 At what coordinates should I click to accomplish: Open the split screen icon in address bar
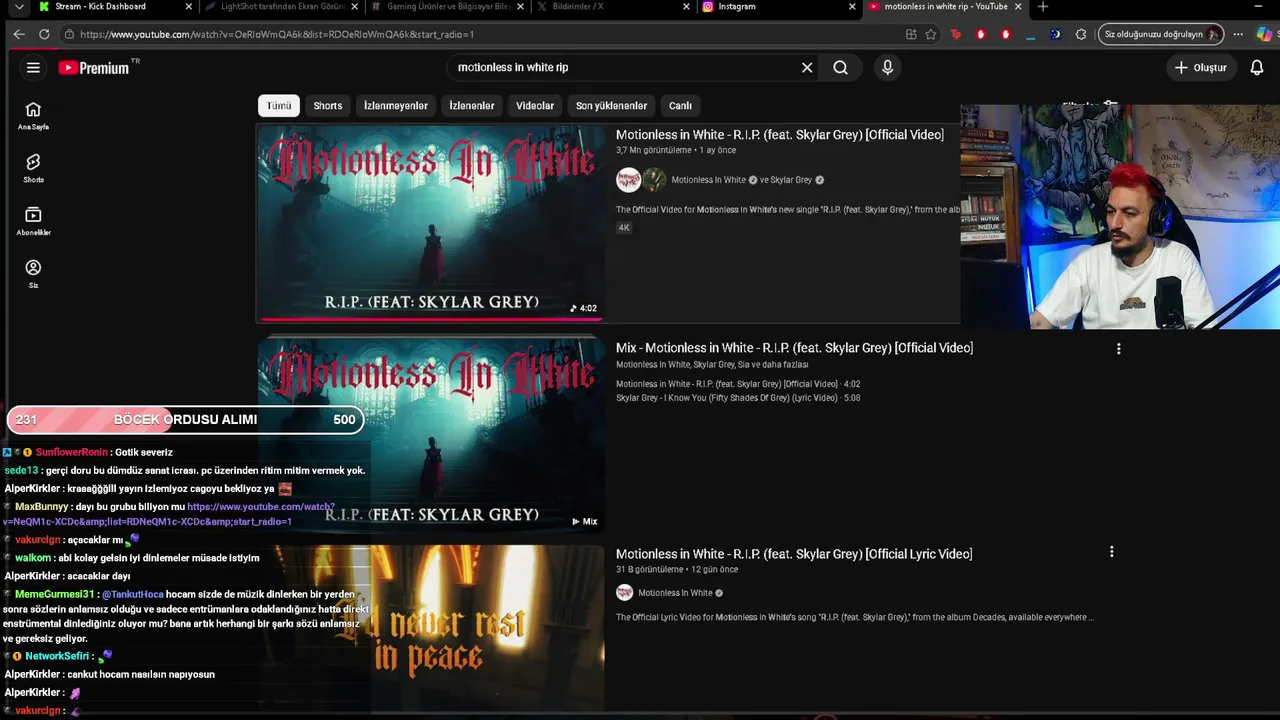[911, 34]
